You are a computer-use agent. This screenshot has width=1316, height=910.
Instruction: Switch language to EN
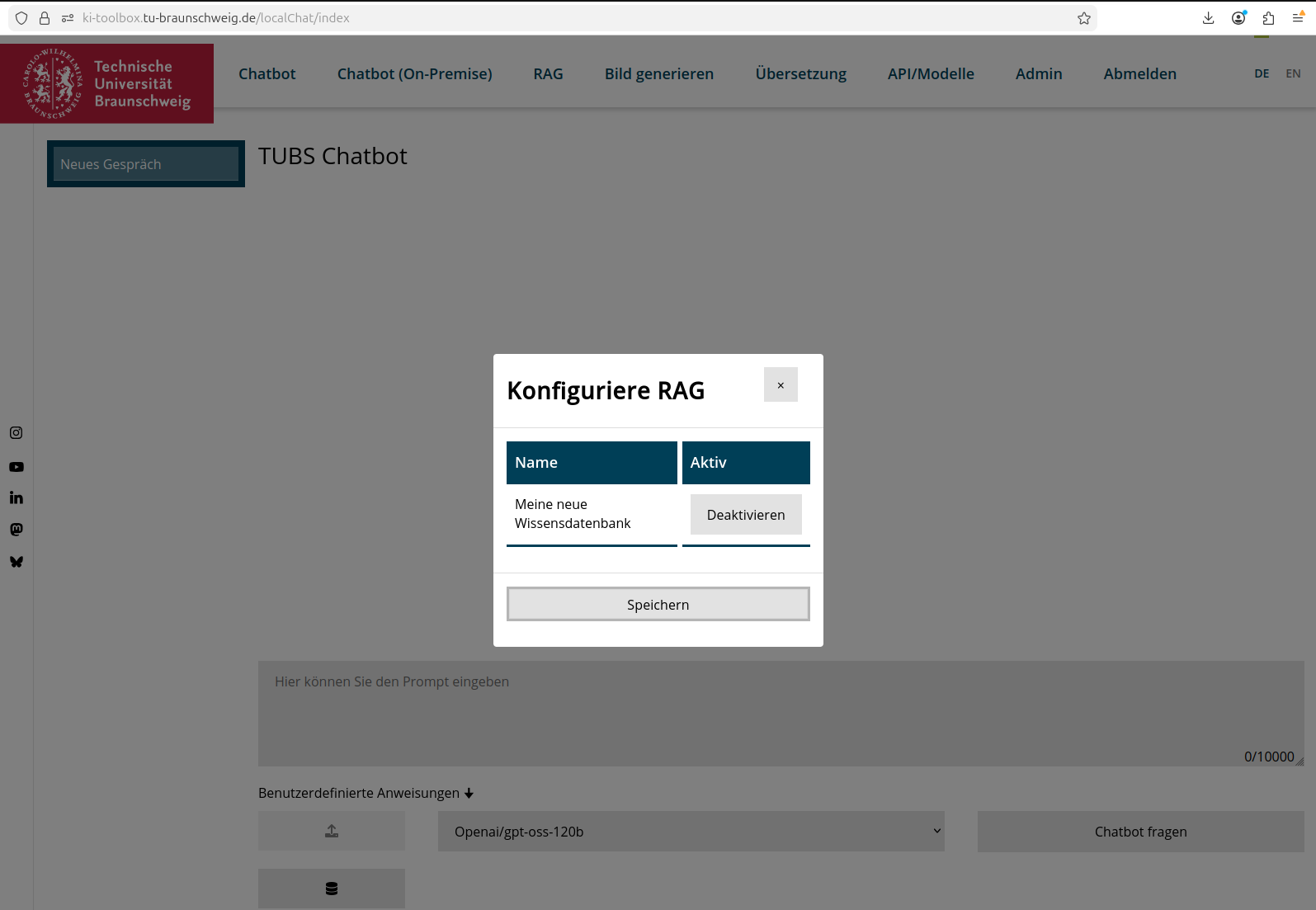pos(1293,73)
